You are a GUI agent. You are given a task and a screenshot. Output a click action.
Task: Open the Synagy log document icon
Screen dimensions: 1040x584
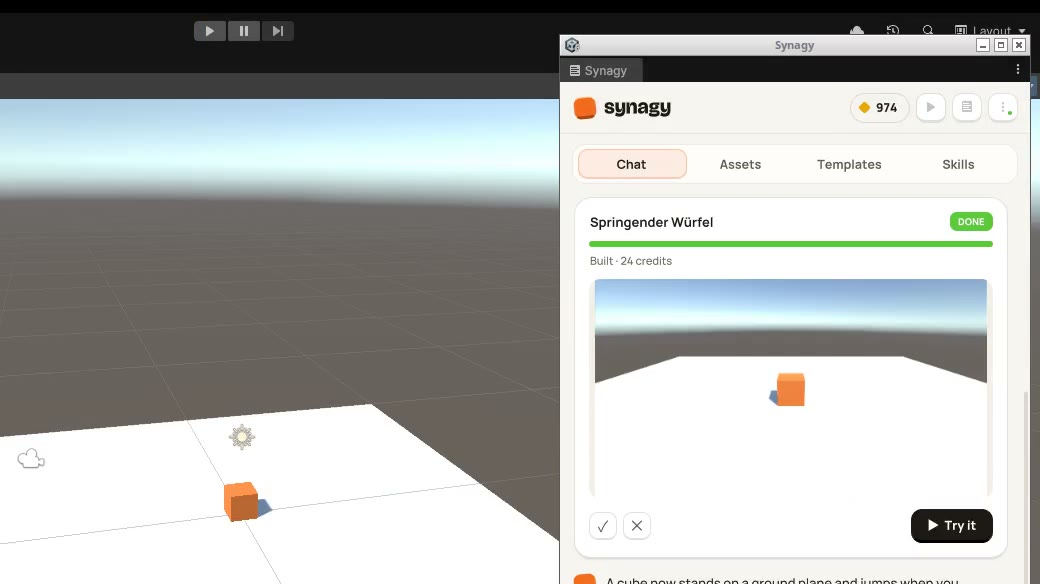[x=967, y=108]
